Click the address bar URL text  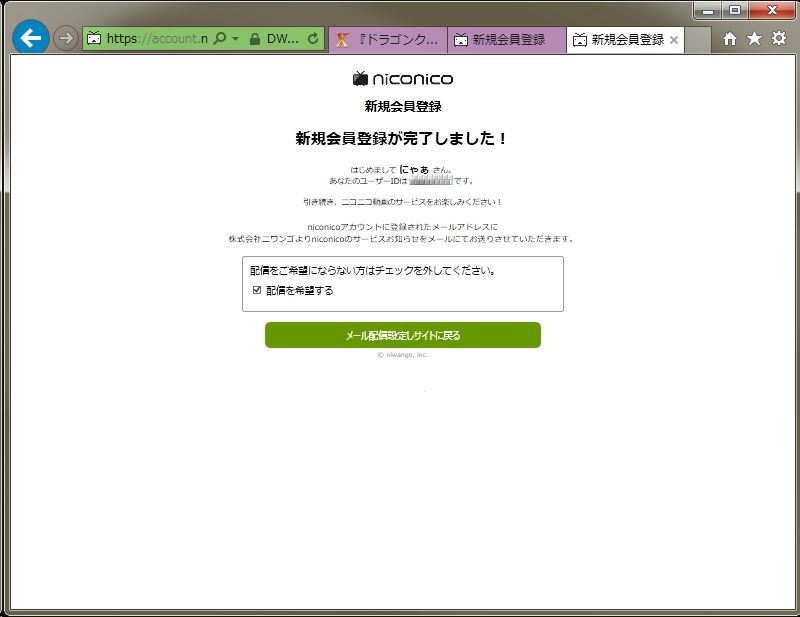tap(157, 39)
